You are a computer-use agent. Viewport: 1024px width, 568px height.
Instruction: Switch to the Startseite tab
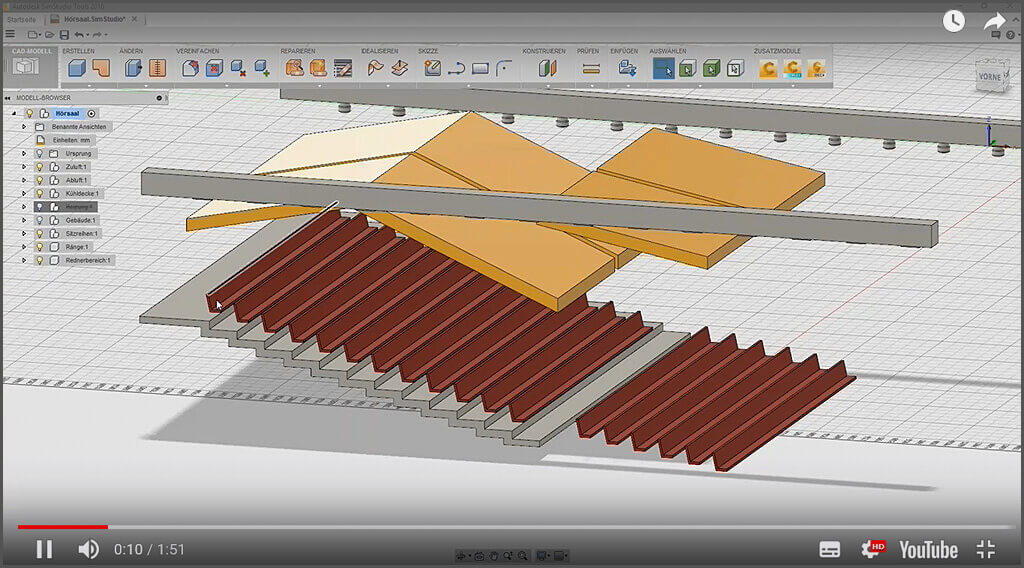pyautogui.click(x=20, y=19)
